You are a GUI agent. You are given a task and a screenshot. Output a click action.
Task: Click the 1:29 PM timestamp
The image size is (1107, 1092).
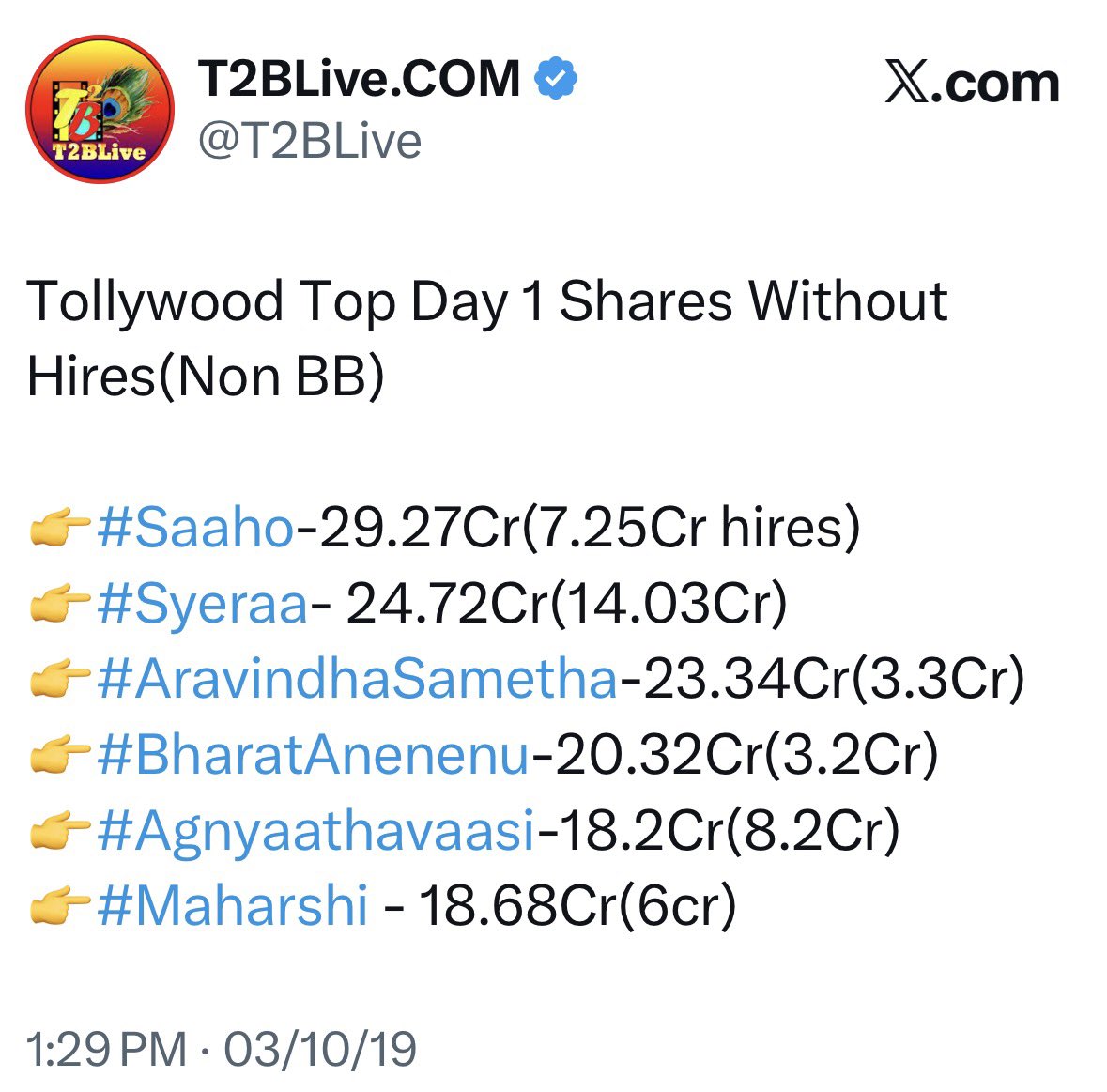coord(106,1049)
